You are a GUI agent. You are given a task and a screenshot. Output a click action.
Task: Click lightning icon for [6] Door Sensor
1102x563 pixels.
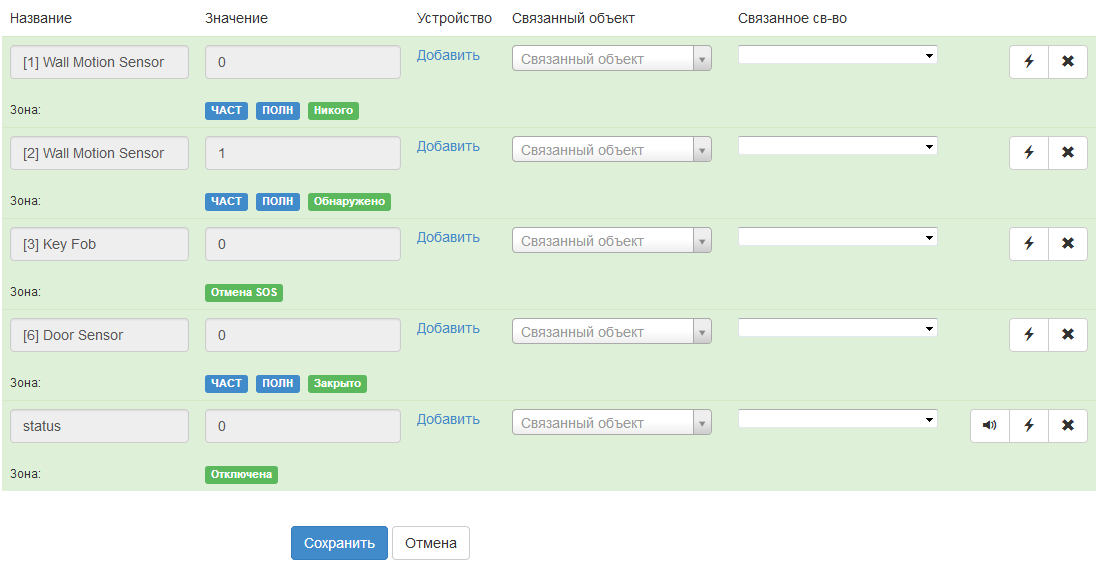(x=1029, y=334)
